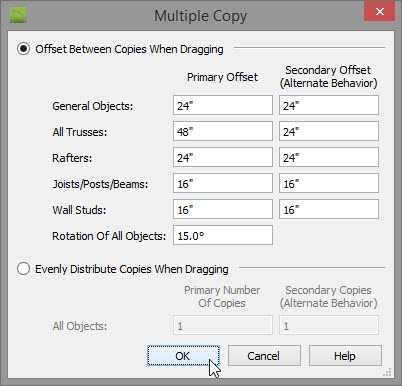Focus the Wall Studs secondary offset field
Viewport: 402px width, 386px height.
tap(329, 209)
